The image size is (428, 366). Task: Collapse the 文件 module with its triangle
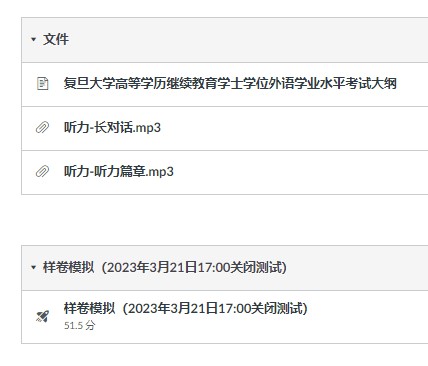33,39
